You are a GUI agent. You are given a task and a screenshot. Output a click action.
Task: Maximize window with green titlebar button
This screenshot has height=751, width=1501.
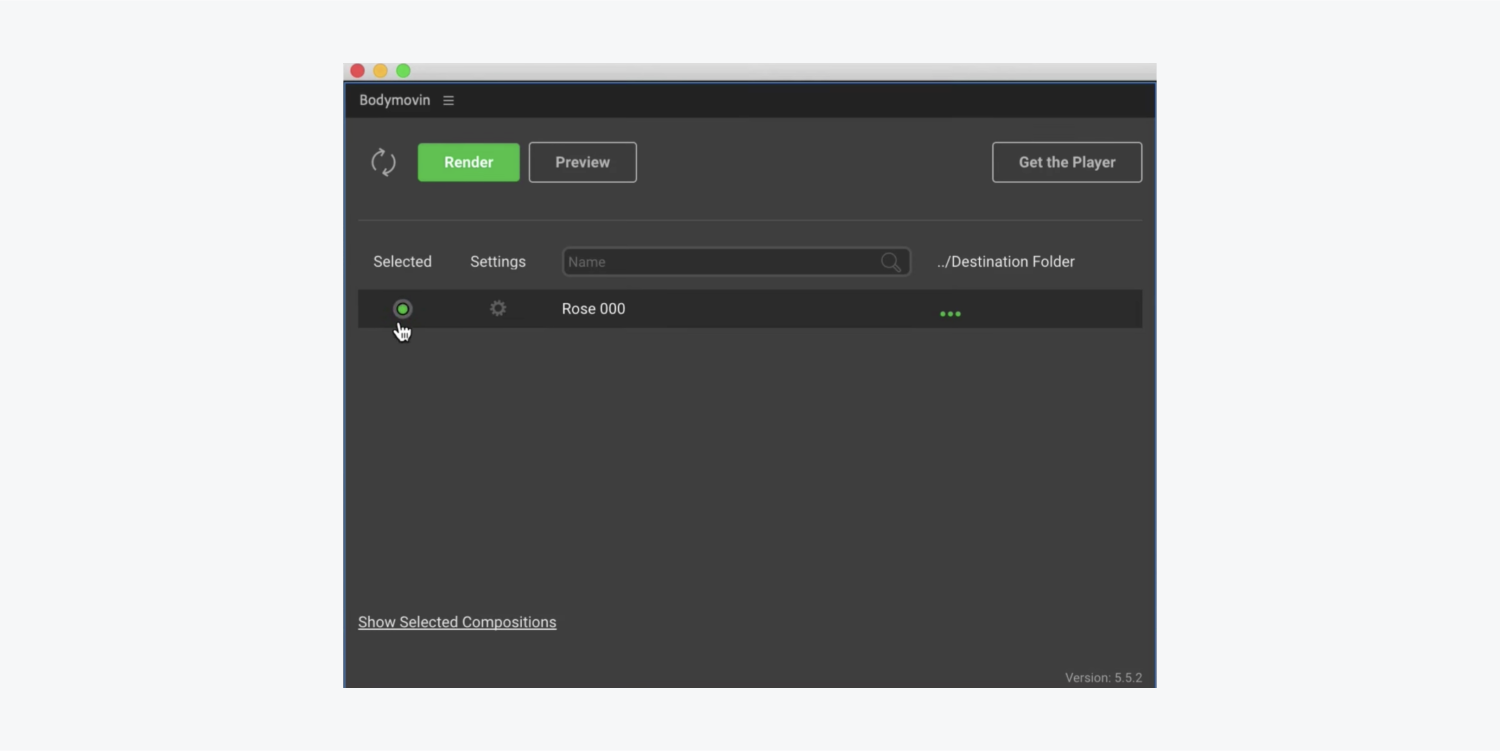coord(403,71)
